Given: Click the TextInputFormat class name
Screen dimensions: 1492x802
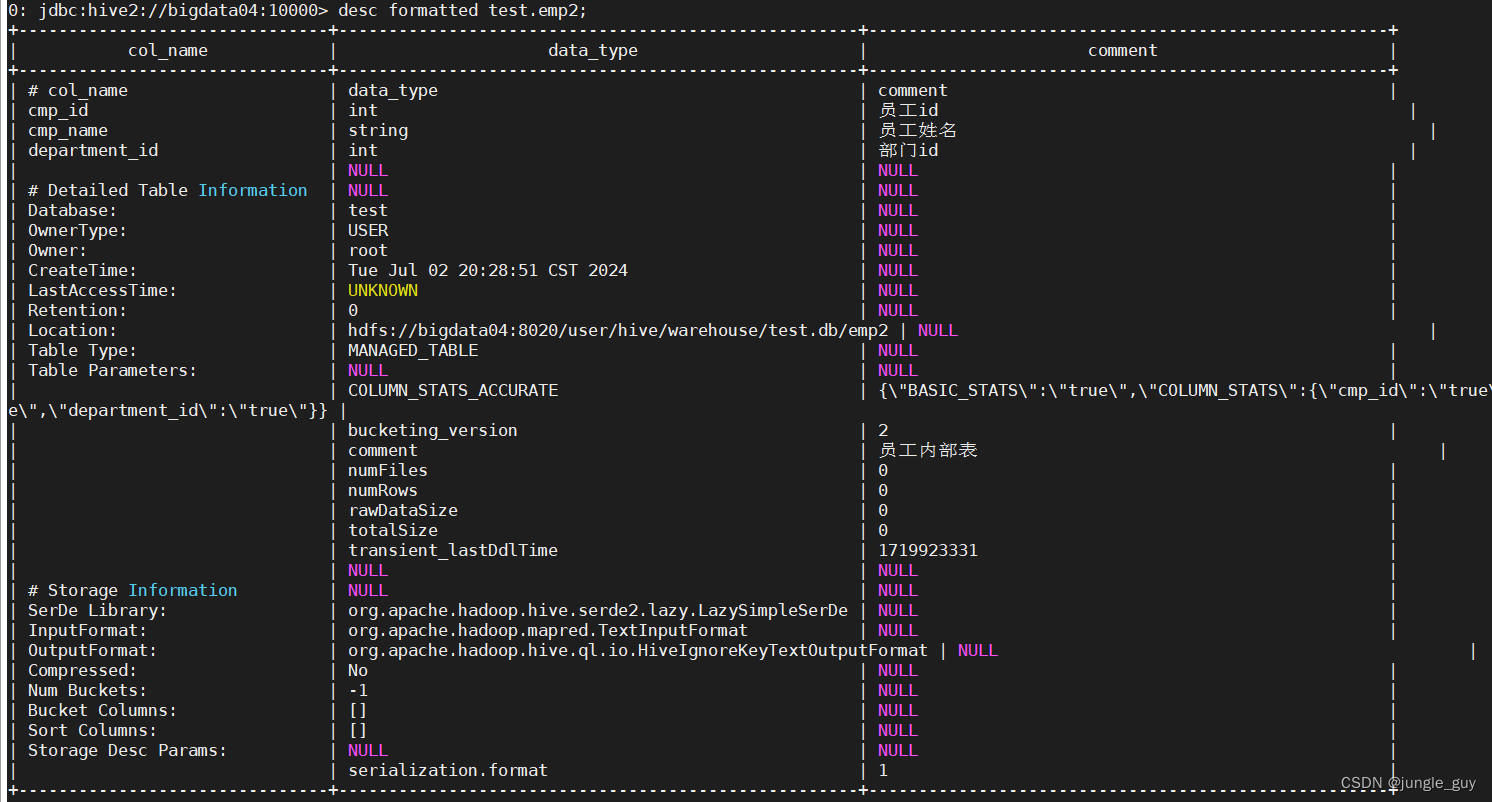Looking at the screenshot, I should click(548, 630).
